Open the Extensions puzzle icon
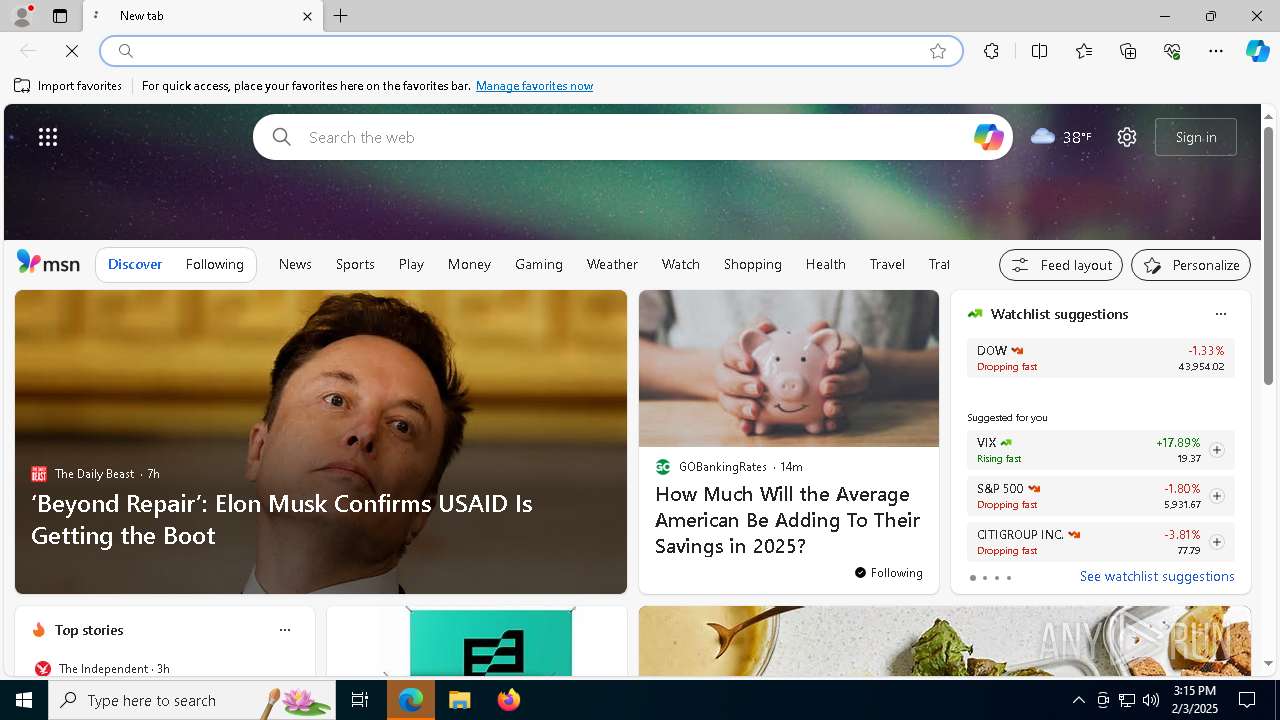 pos(991,51)
